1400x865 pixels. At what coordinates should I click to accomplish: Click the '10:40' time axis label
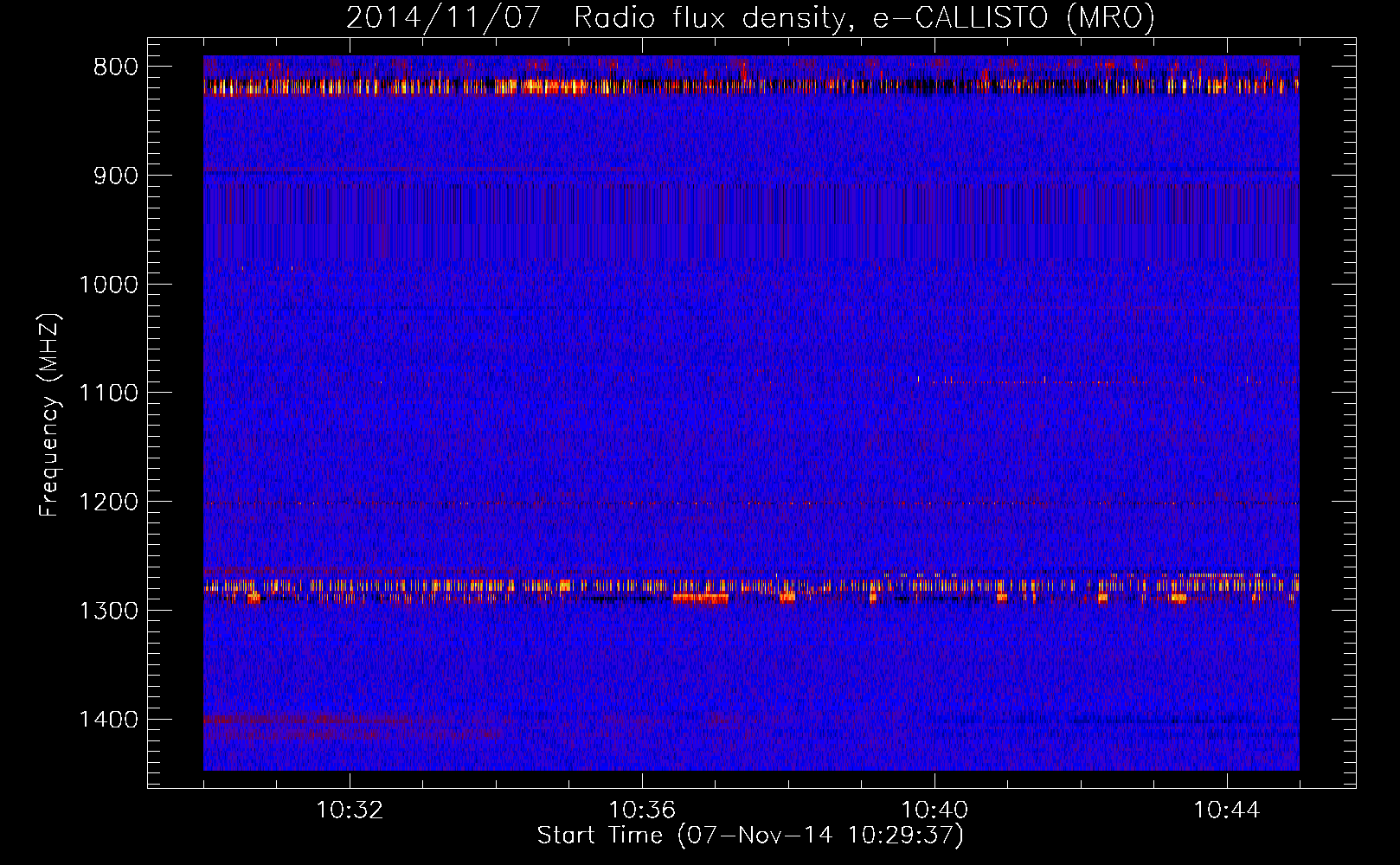934,811
